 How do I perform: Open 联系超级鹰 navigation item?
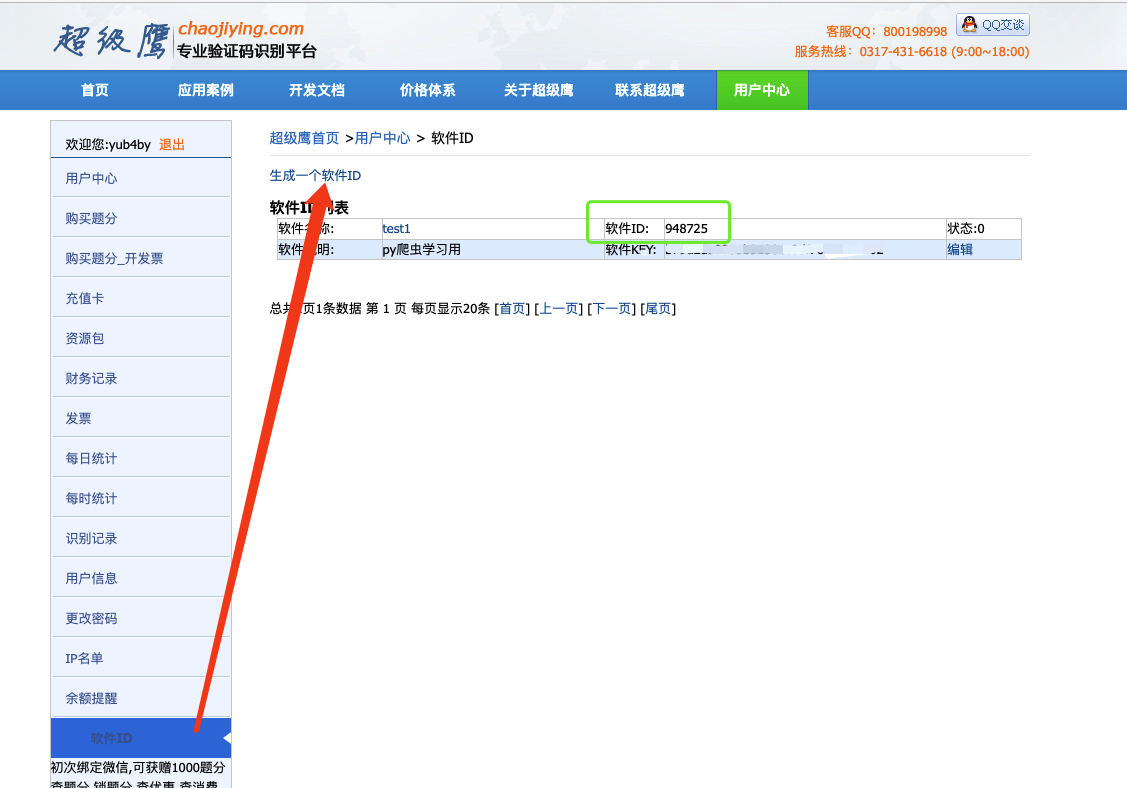tap(650, 90)
